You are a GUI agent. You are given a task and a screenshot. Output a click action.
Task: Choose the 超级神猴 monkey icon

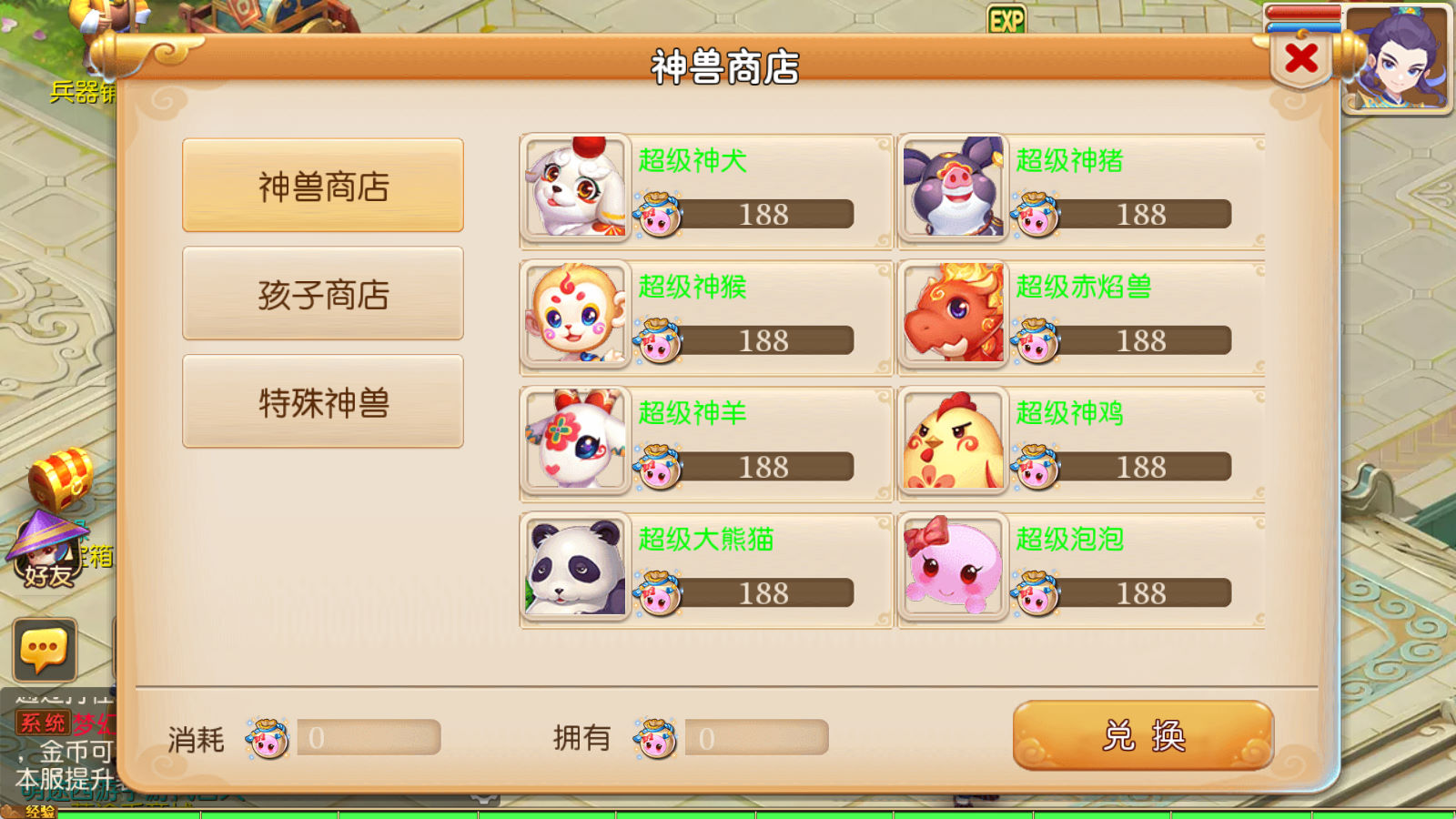point(576,314)
